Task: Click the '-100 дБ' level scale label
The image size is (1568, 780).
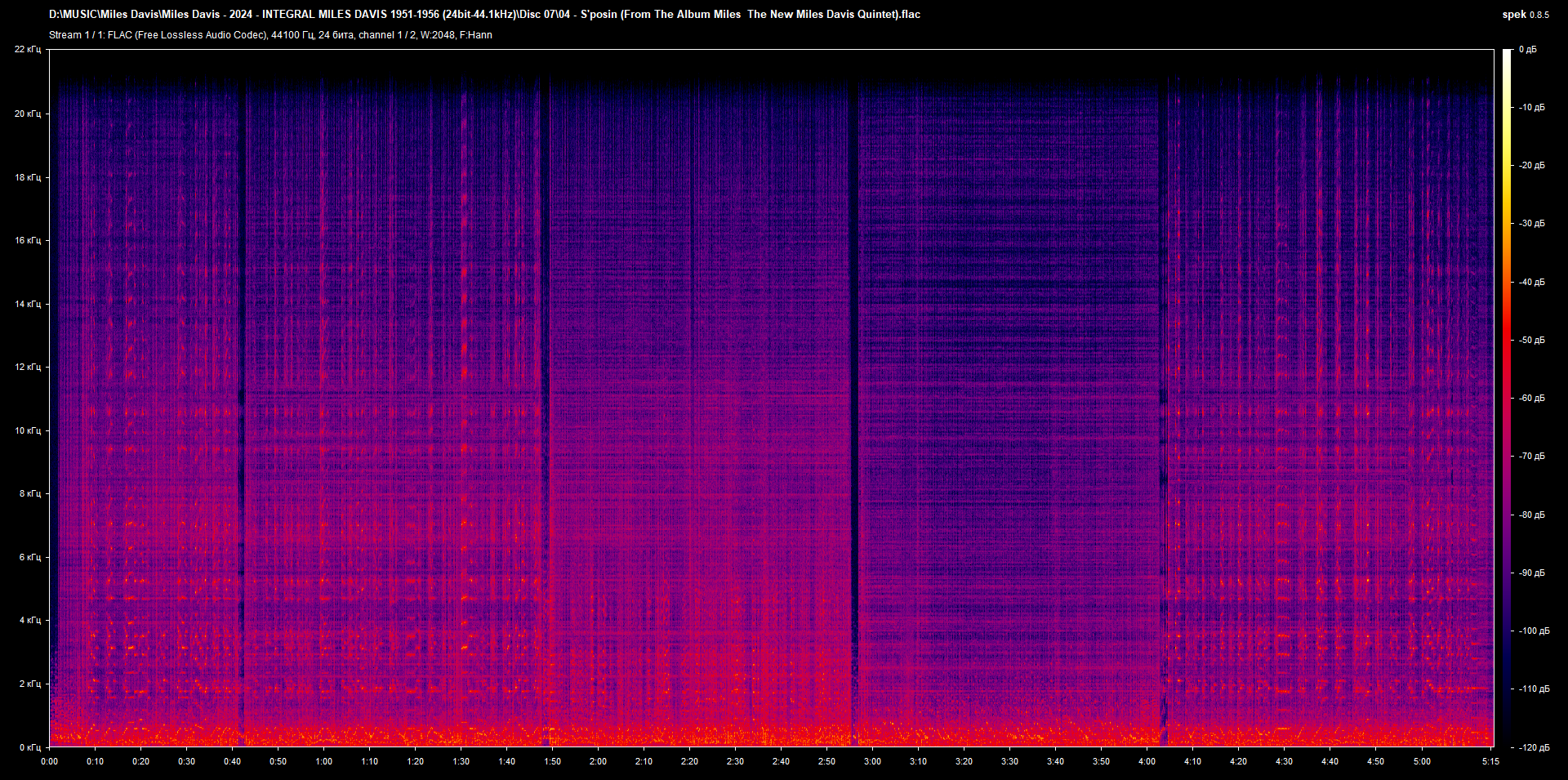Action: point(1533,631)
